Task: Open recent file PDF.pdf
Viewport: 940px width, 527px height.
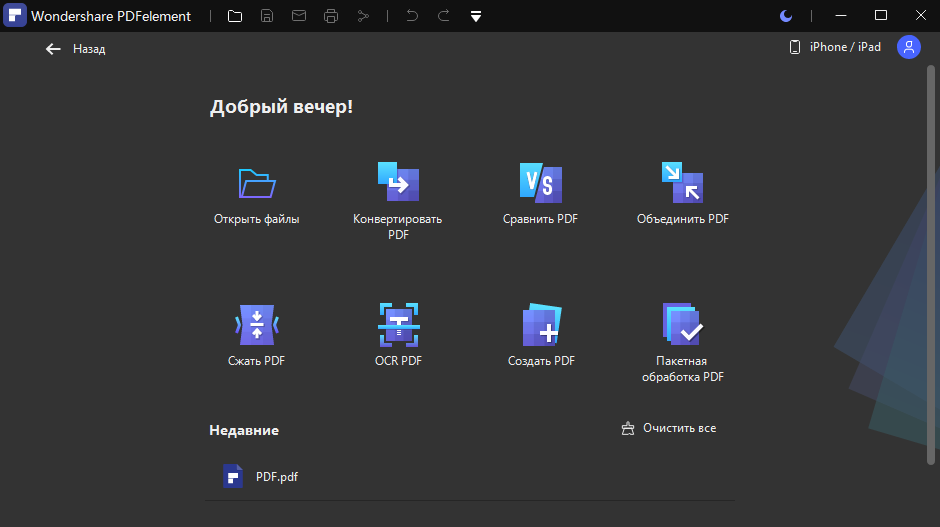Action: pos(470,477)
